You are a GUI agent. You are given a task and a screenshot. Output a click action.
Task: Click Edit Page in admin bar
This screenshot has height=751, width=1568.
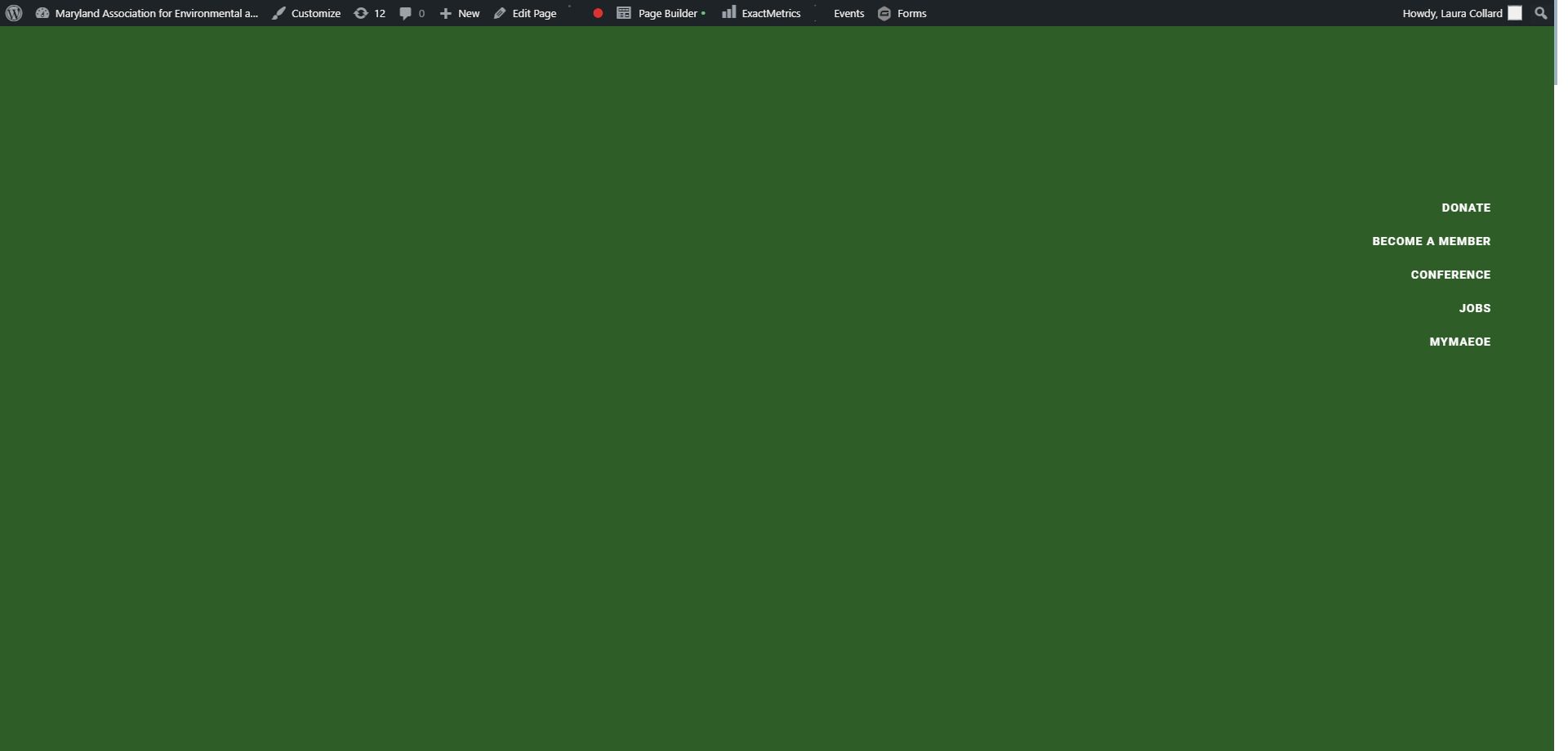pyautogui.click(x=525, y=13)
